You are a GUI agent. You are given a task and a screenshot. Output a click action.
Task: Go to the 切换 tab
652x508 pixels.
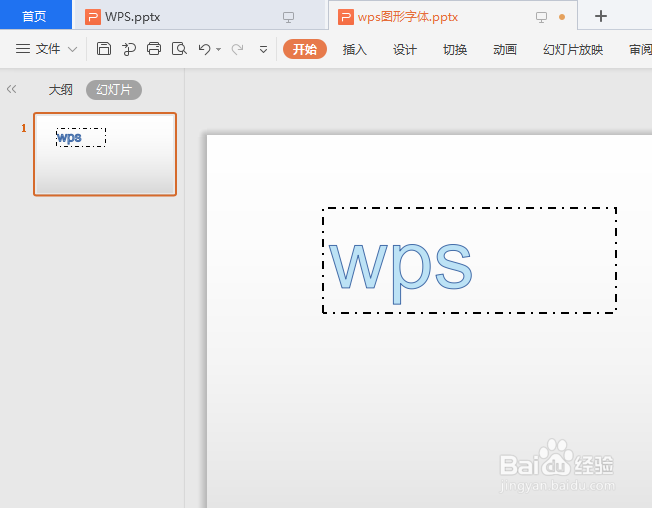pos(455,49)
